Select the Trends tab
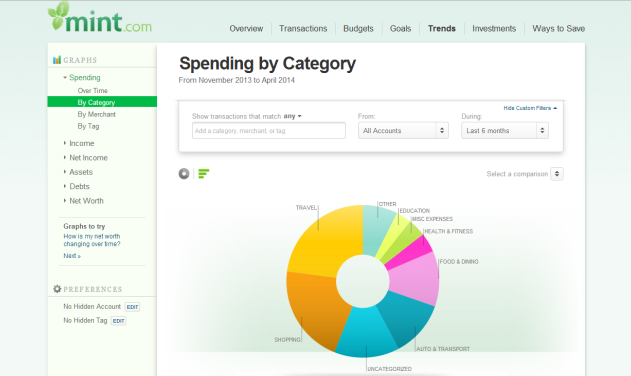The image size is (631, 376). point(441,29)
